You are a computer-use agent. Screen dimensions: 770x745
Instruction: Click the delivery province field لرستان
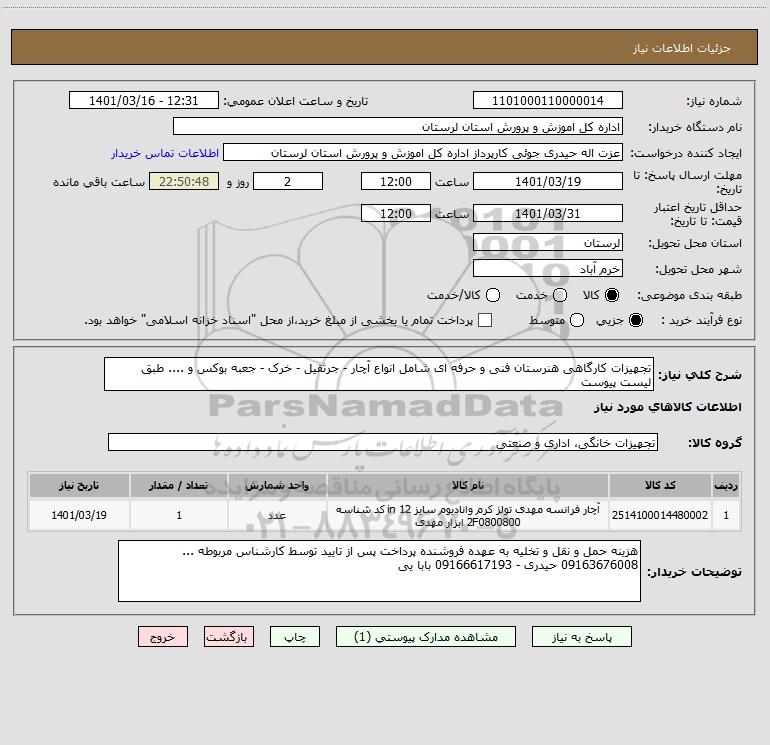click(x=548, y=243)
